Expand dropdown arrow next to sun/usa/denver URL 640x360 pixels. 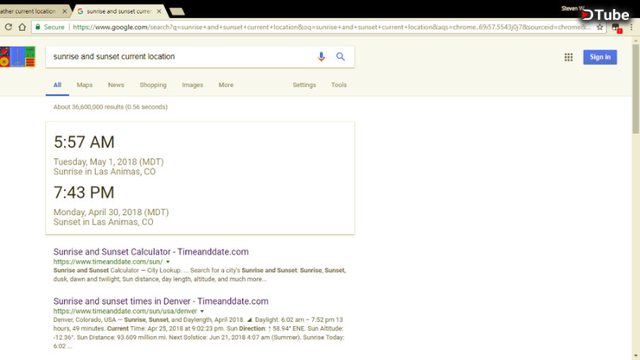pos(202,311)
